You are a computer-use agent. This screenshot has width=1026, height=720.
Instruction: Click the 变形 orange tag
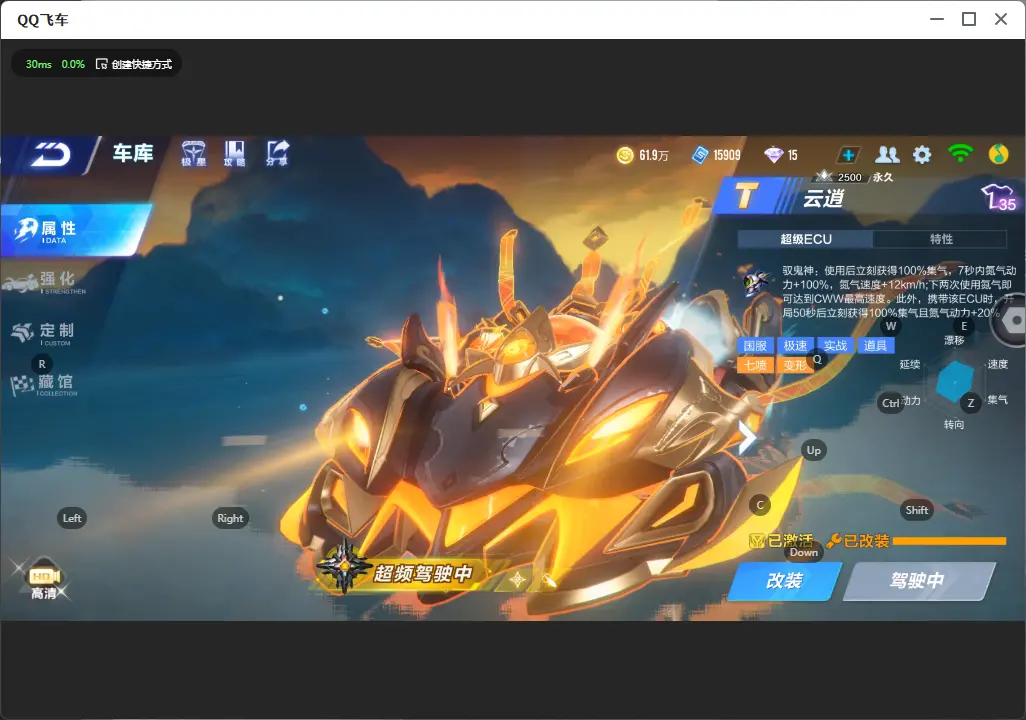(x=795, y=365)
